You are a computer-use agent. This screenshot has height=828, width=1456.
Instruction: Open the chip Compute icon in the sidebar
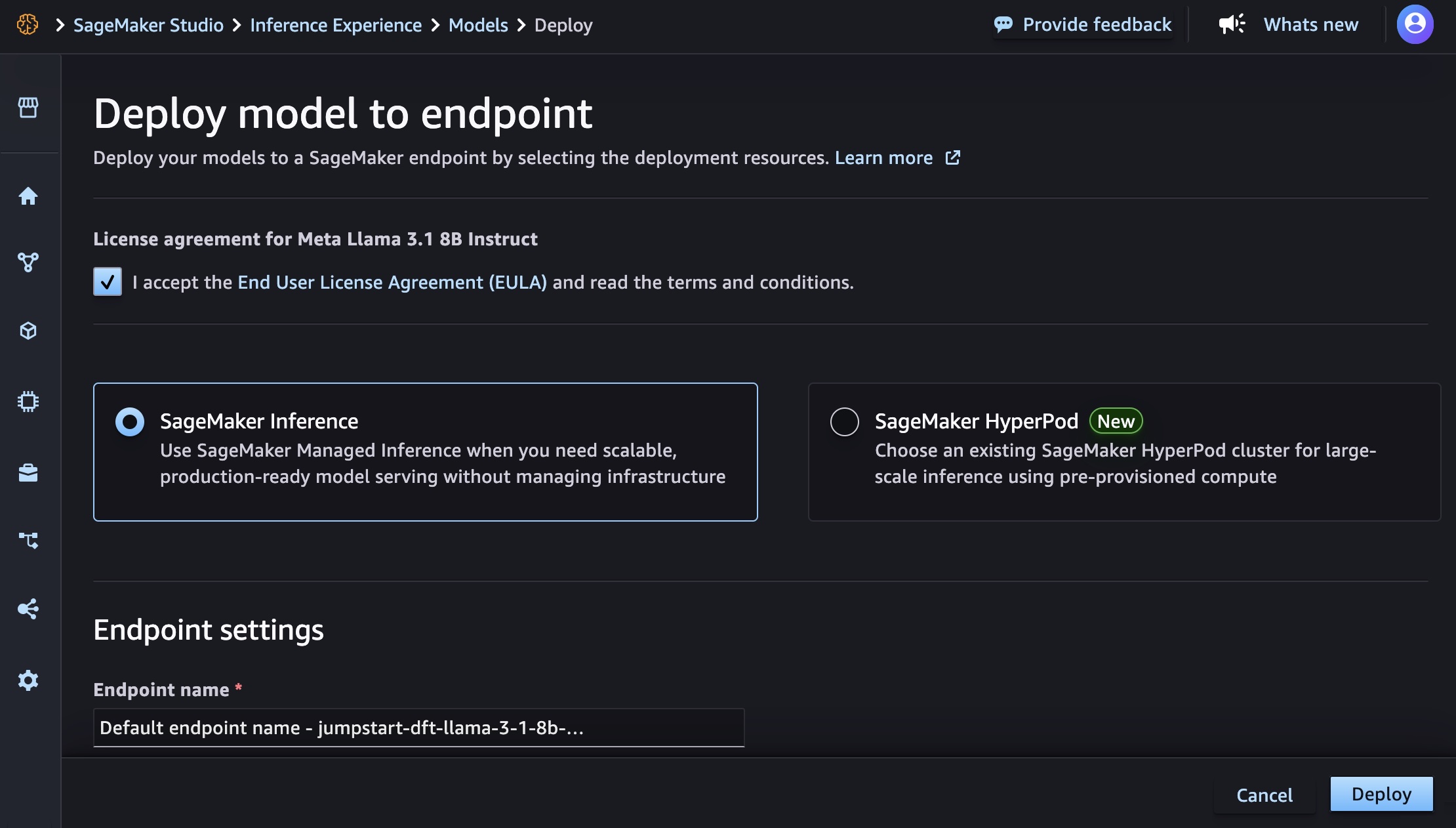[x=28, y=401]
